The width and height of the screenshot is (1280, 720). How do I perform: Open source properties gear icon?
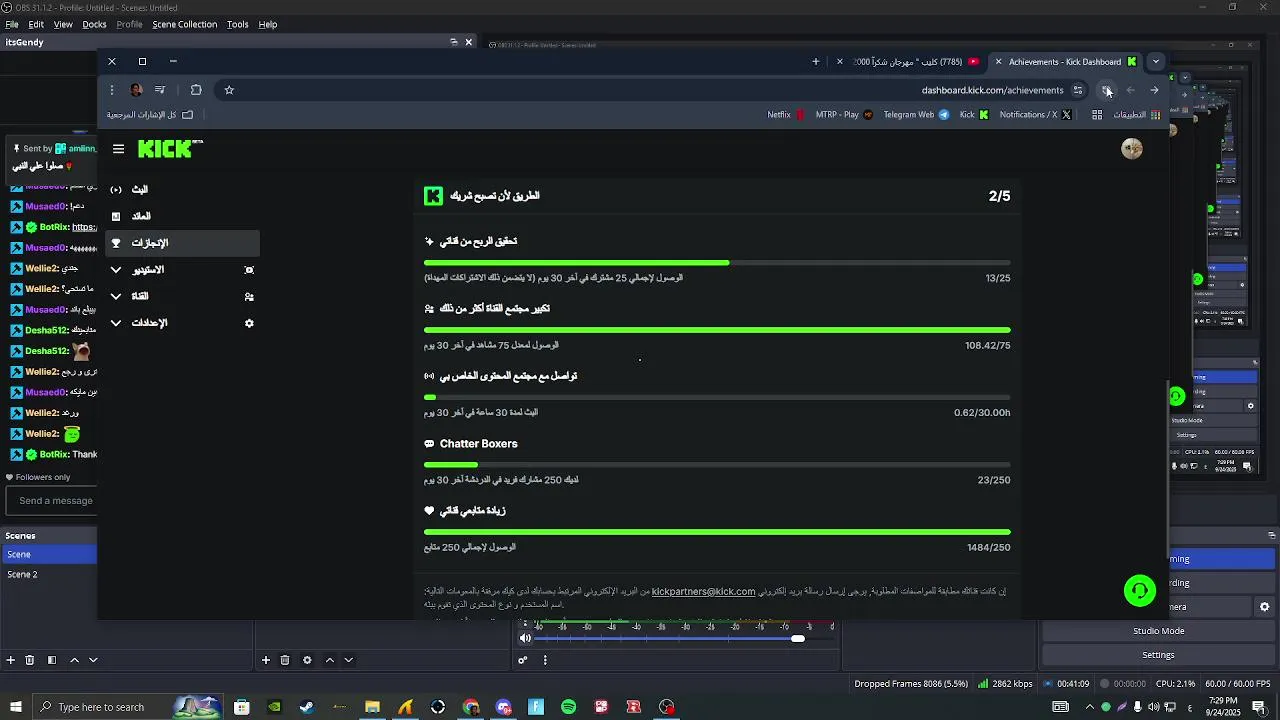[307, 660]
